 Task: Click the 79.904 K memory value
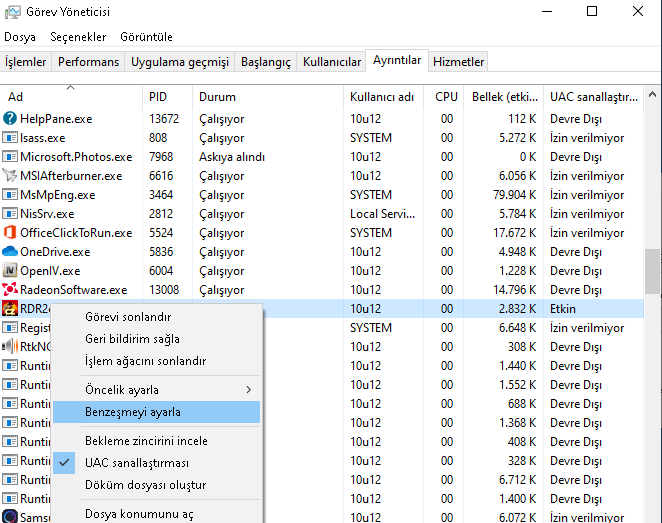515,195
